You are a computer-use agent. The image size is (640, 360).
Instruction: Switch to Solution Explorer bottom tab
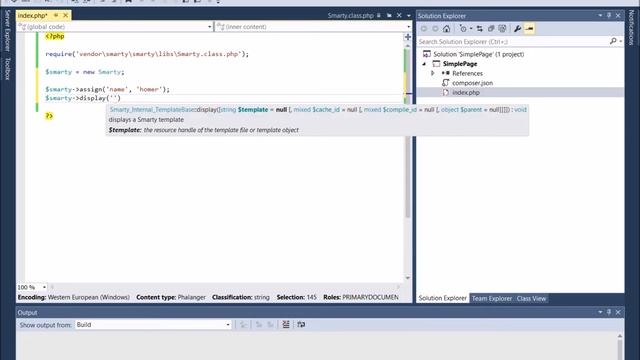click(442, 298)
